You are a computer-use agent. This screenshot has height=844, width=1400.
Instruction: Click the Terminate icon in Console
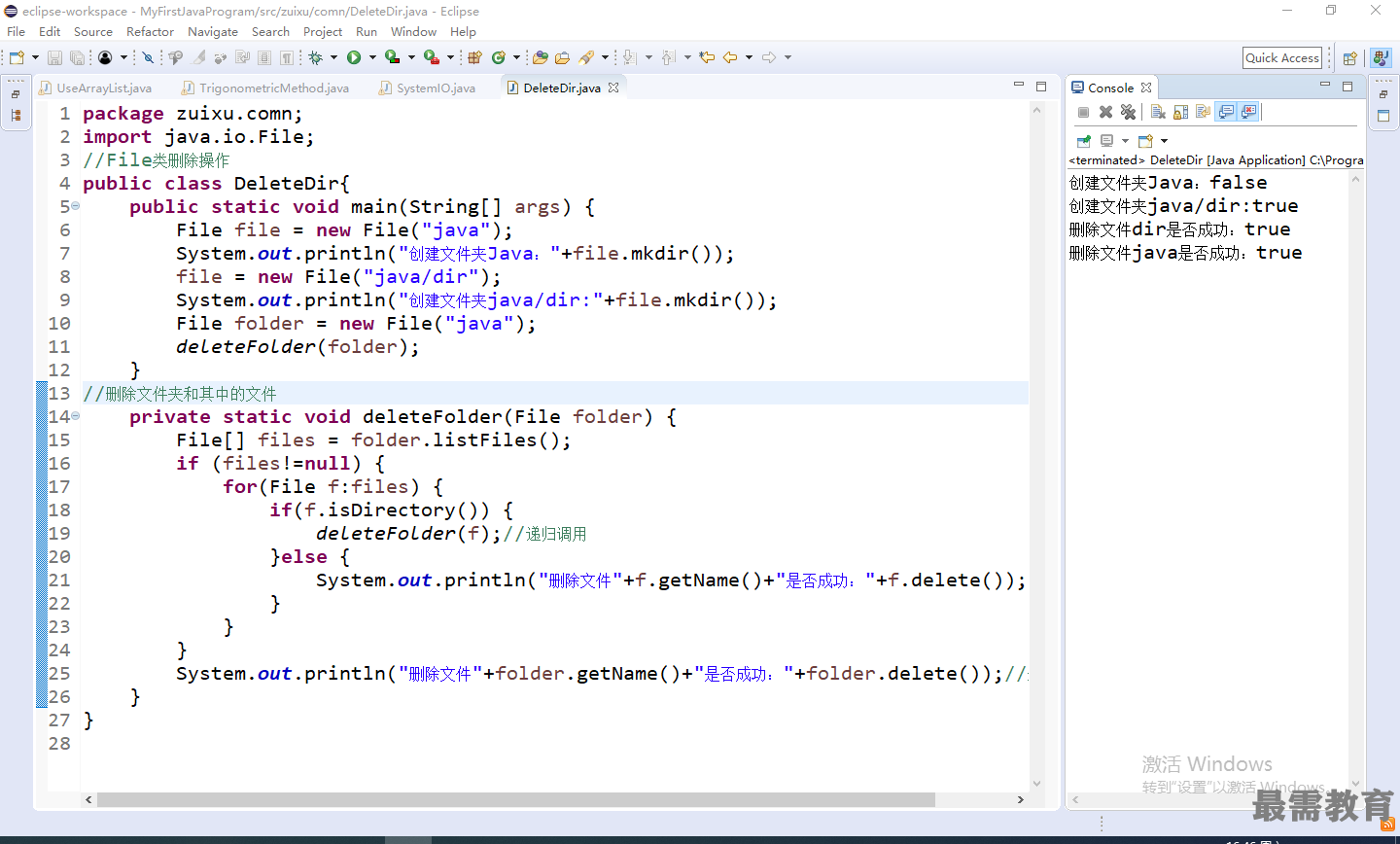(1083, 112)
